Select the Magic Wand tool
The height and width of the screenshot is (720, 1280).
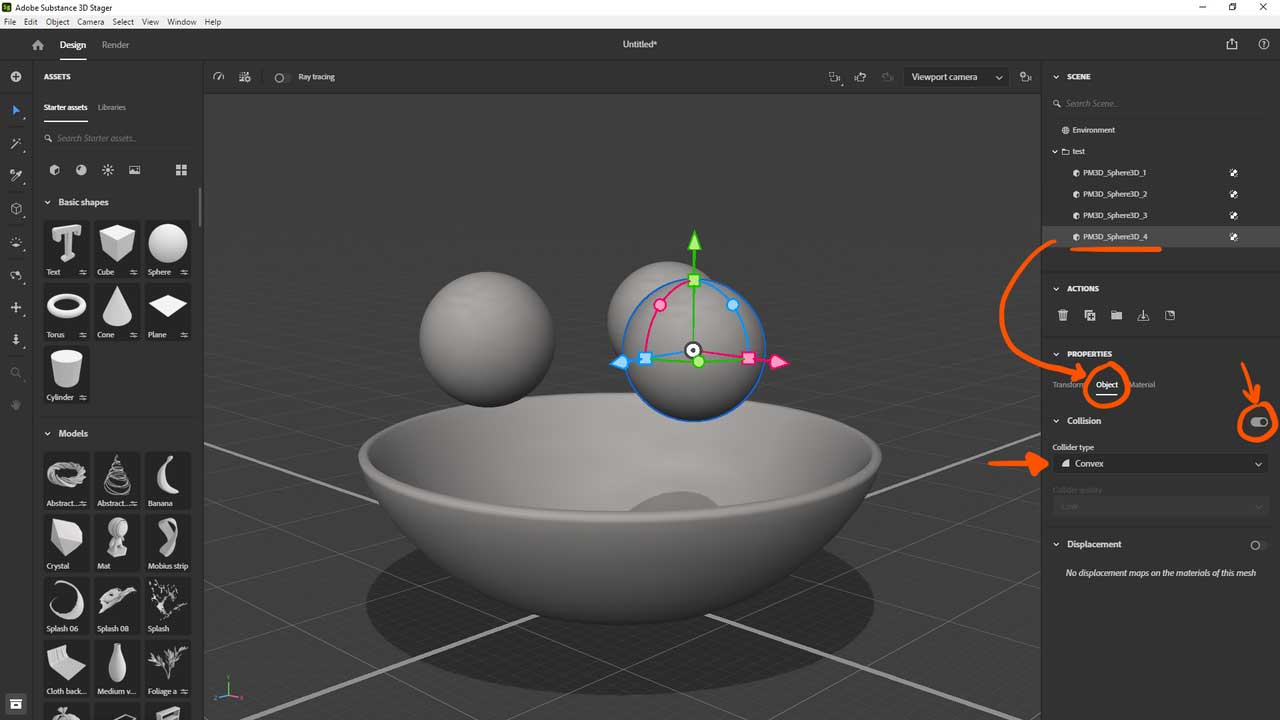click(16, 143)
